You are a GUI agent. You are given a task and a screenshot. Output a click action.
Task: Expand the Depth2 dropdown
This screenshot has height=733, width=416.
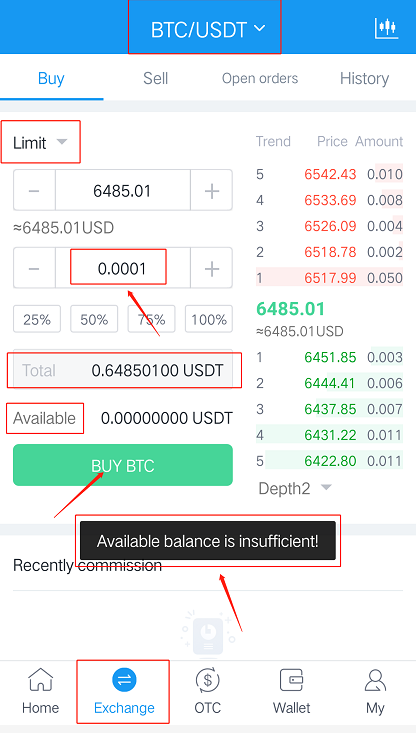tap(295, 489)
